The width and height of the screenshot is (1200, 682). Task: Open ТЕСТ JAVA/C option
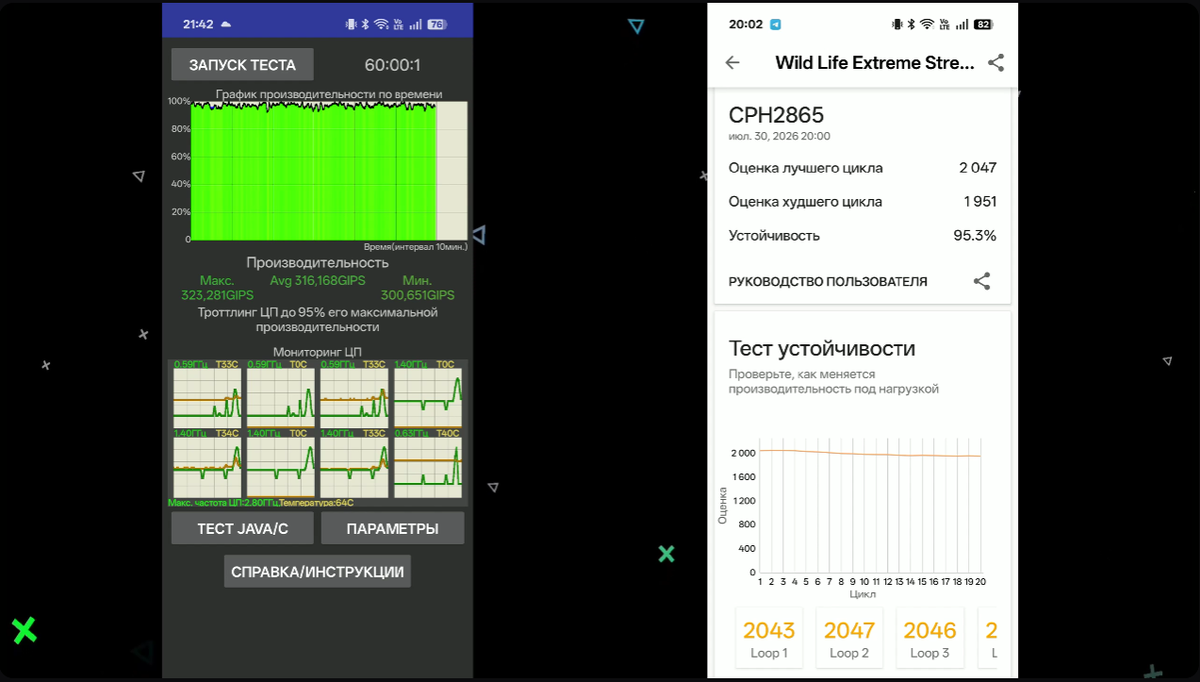coord(242,528)
